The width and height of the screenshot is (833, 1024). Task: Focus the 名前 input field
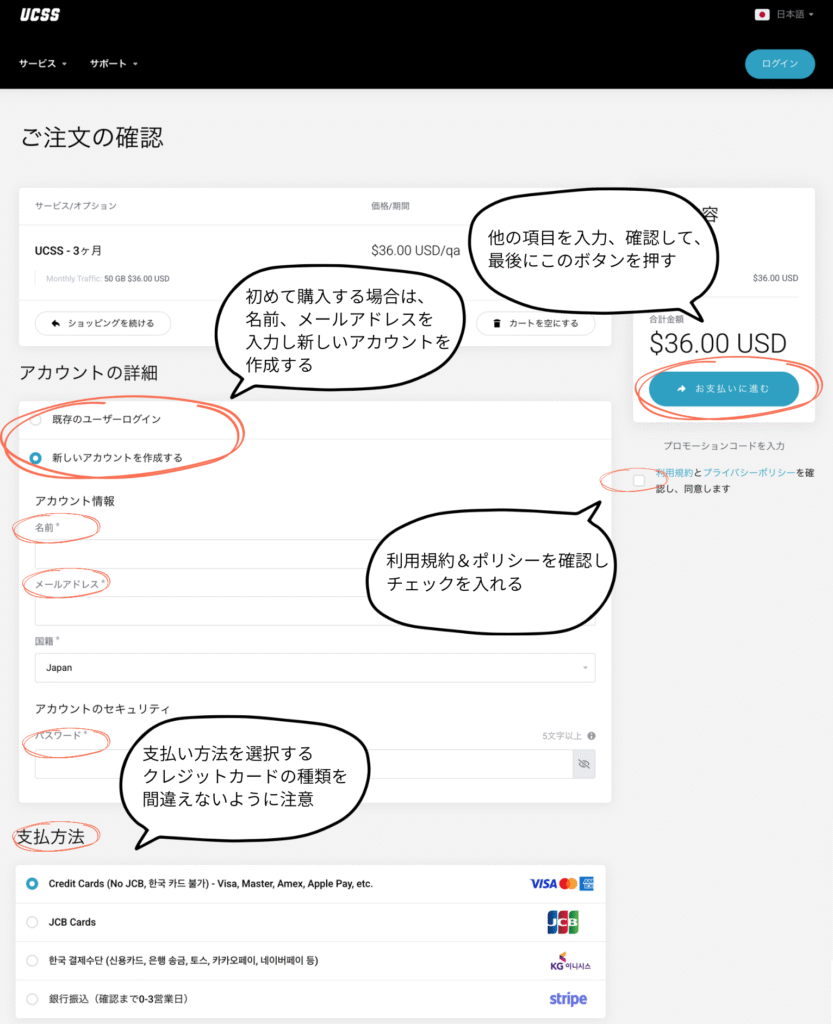pos(315,554)
